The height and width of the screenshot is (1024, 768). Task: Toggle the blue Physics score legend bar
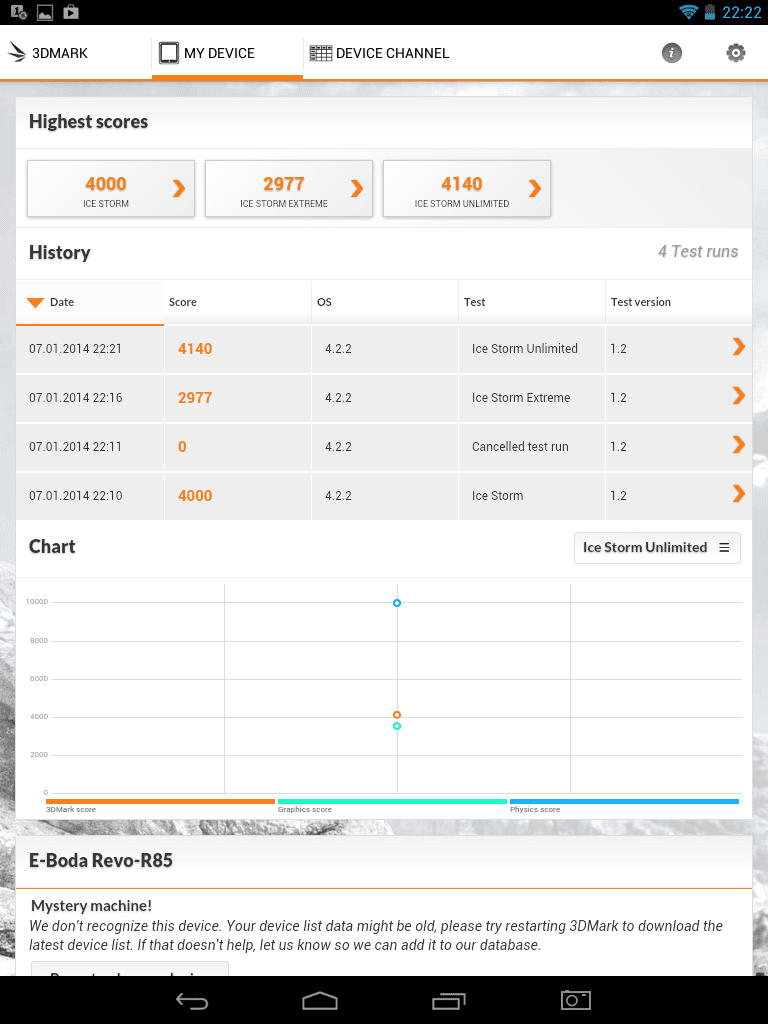click(624, 801)
